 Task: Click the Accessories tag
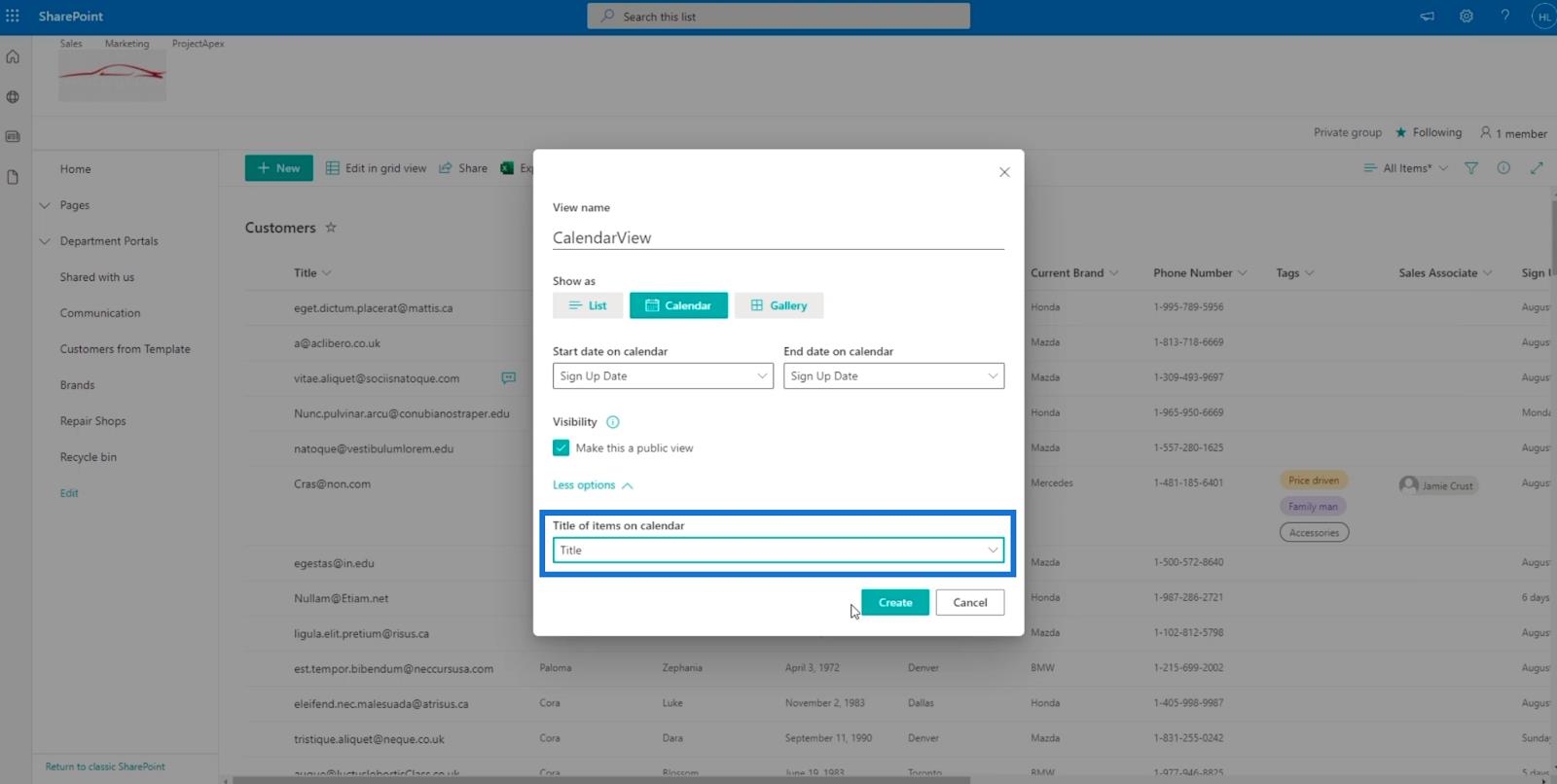tap(1314, 533)
